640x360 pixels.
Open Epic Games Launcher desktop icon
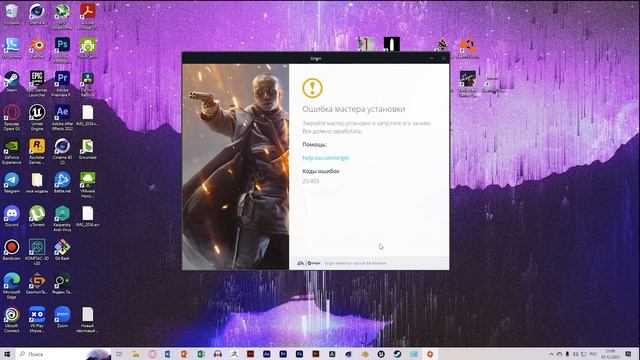[x=37, y=83]
